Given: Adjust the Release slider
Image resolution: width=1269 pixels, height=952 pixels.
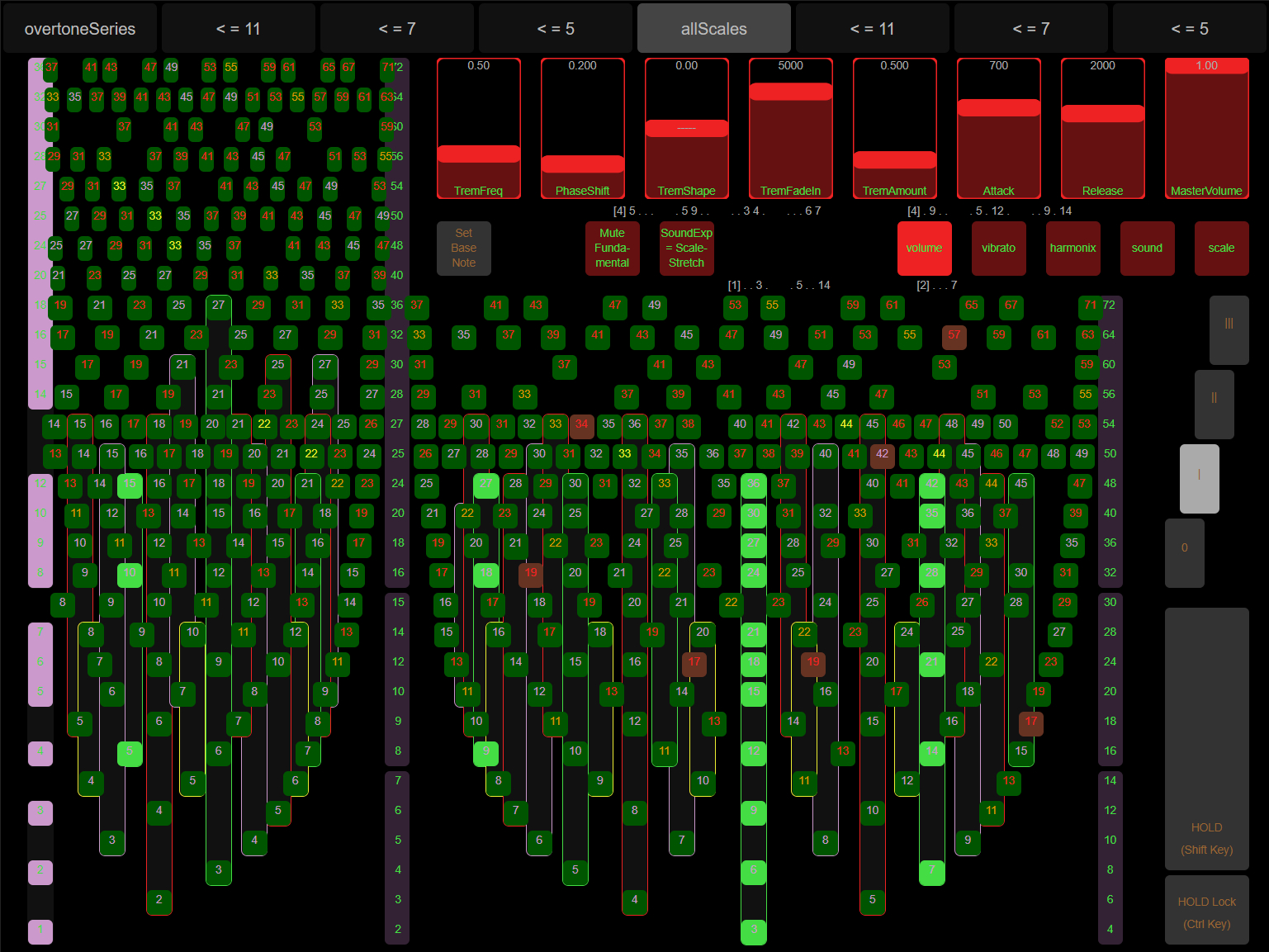Looking at the screenshot, I should tap(1103, 129).
